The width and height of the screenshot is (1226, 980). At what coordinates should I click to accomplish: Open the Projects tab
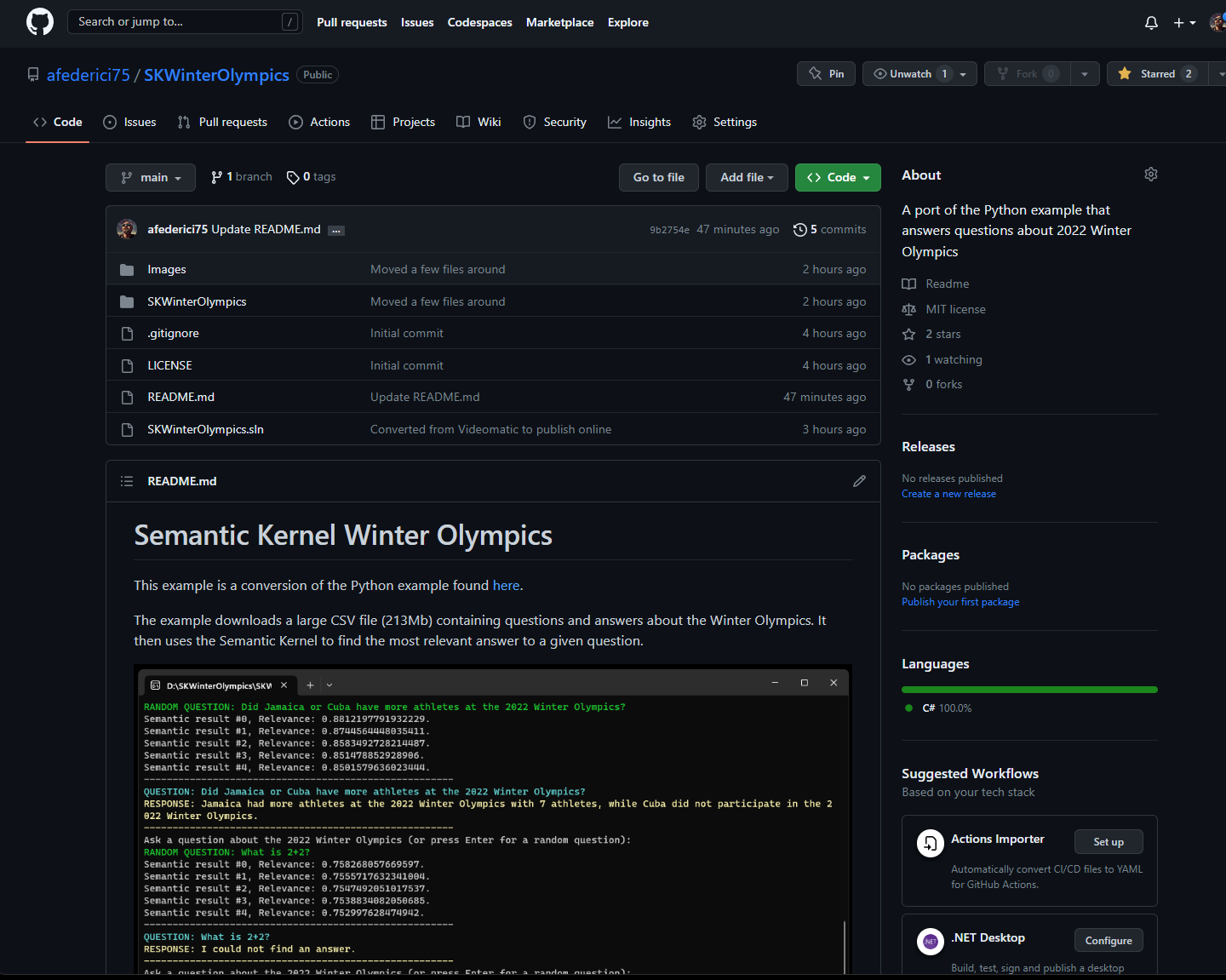coord(403,123)
